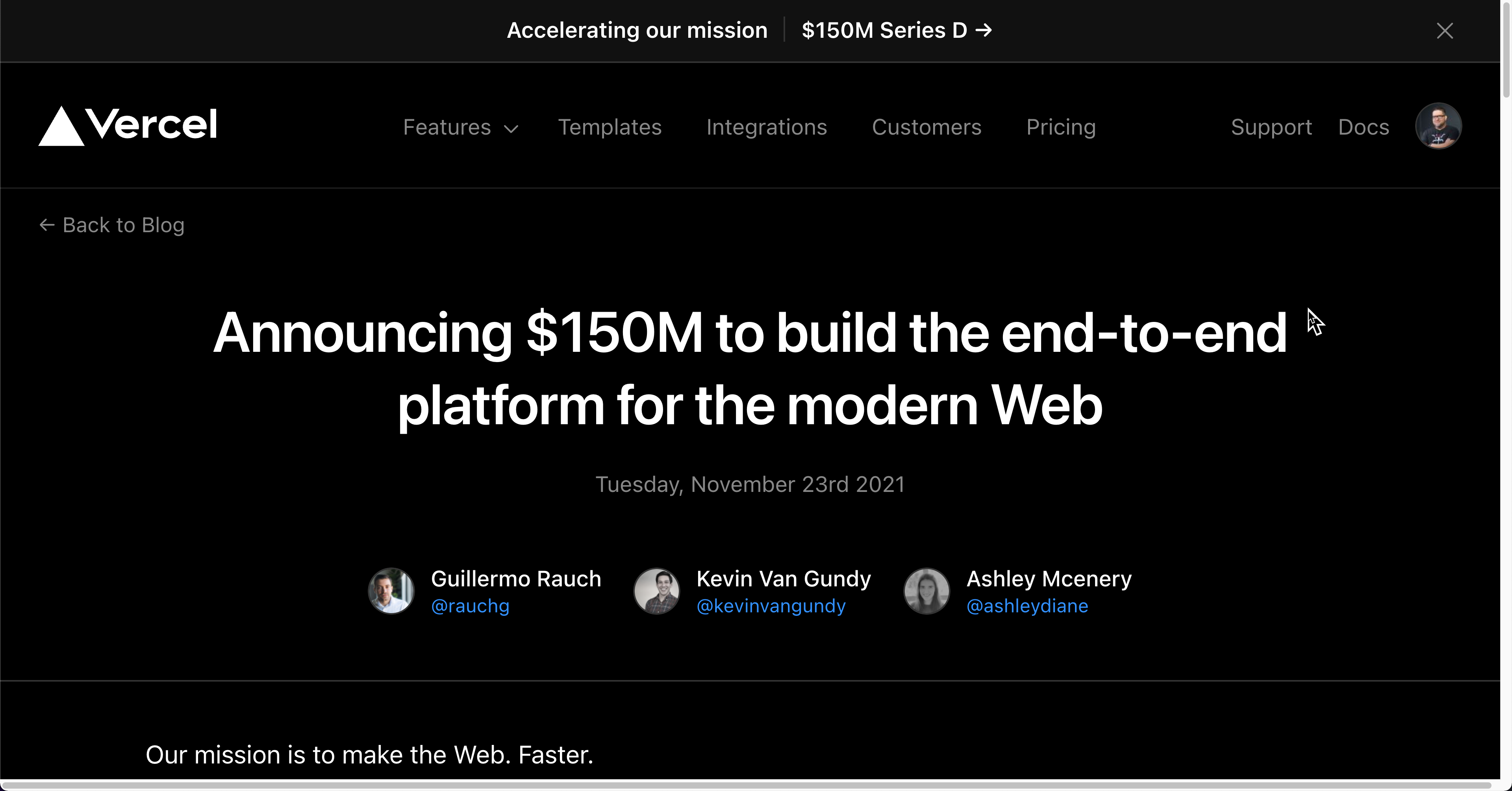
Task: Open the Docs link
Action: click(1364, 128)
